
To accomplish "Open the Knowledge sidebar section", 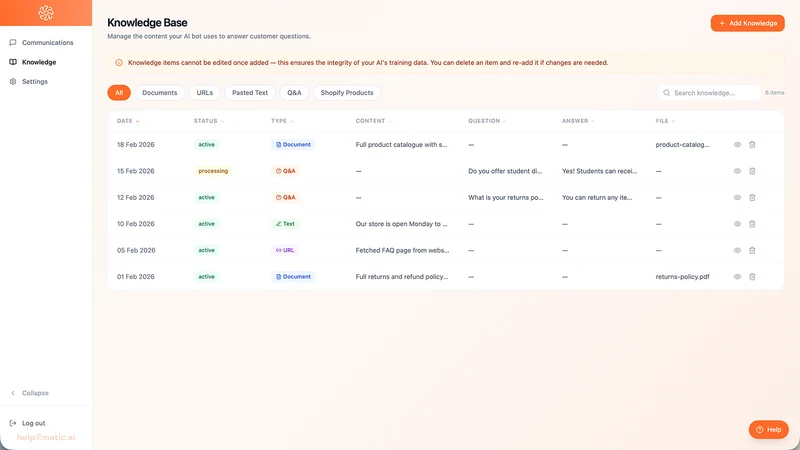I will pos(33,62).
